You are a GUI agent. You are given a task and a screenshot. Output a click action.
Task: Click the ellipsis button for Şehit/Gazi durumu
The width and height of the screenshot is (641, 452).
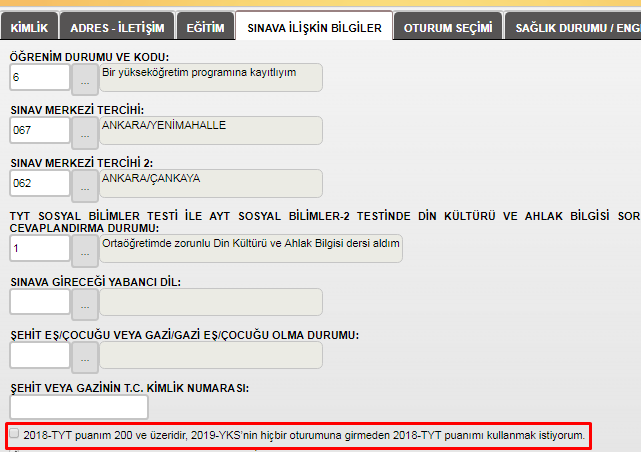pyautogui.click(x=84, y=355)
